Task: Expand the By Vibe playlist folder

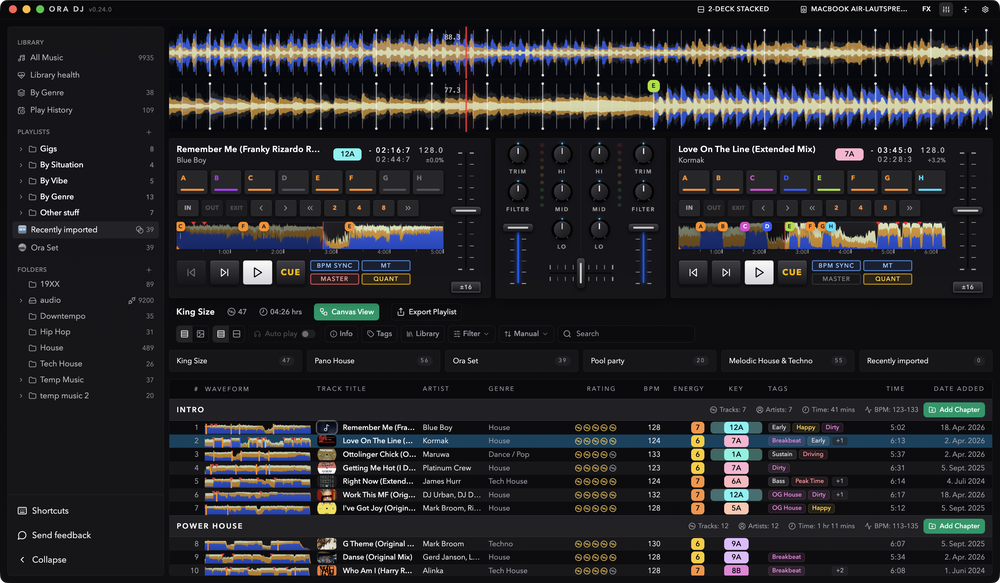Action: click(x=20, y=181)
